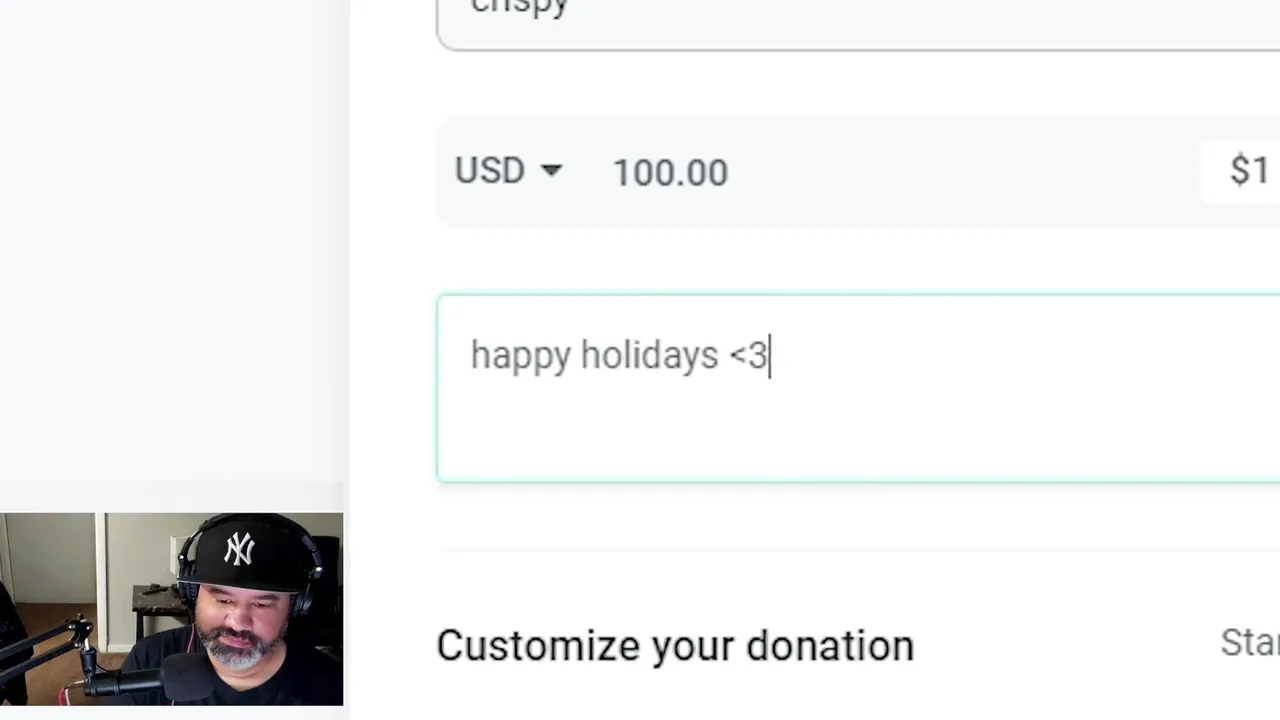
Task: Click the partially visible Star text at right
Action: (x=1250, y=642)
